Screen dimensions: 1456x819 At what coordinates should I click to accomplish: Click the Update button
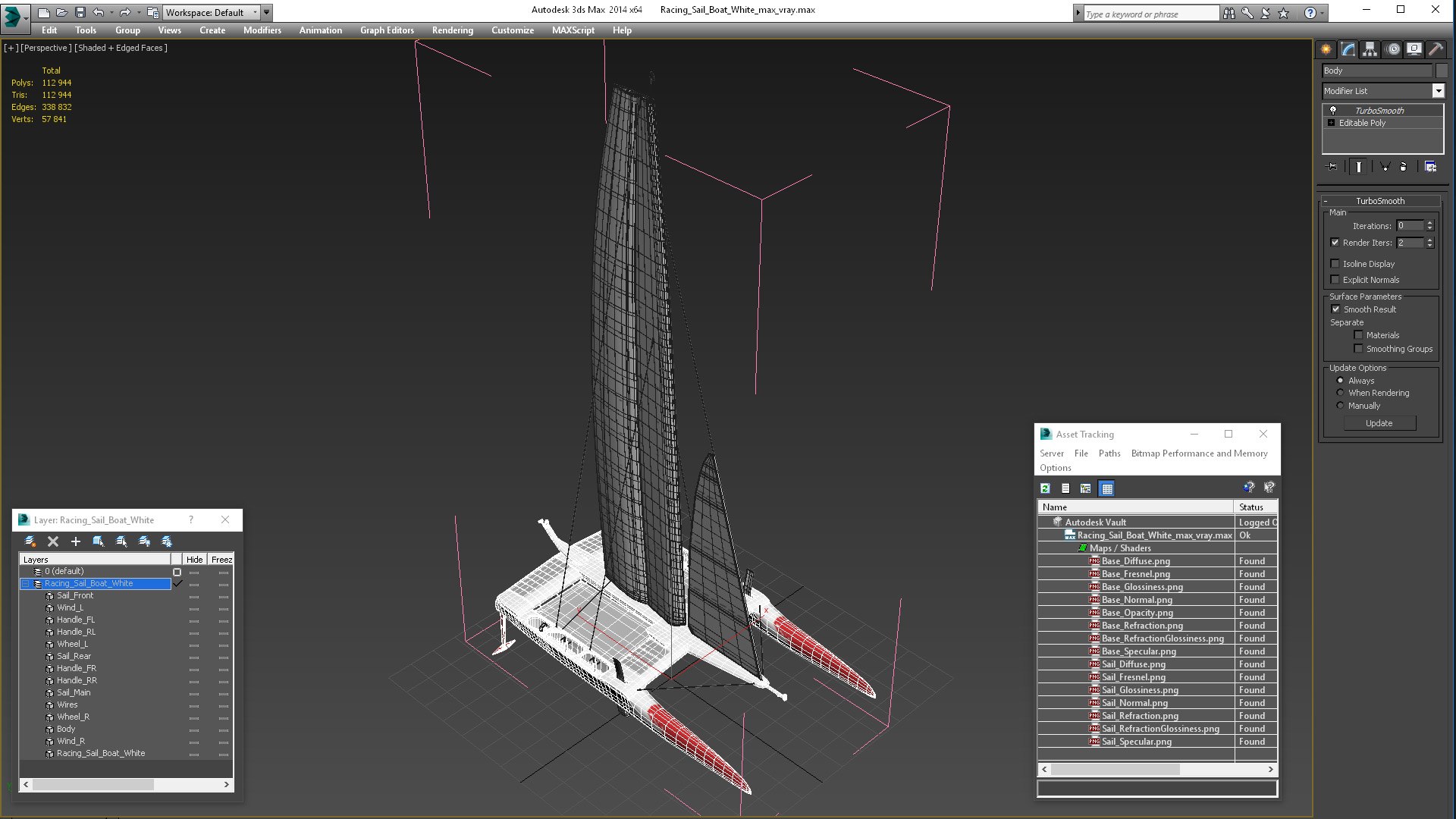pyautogui.click(x=1379, y=423)
